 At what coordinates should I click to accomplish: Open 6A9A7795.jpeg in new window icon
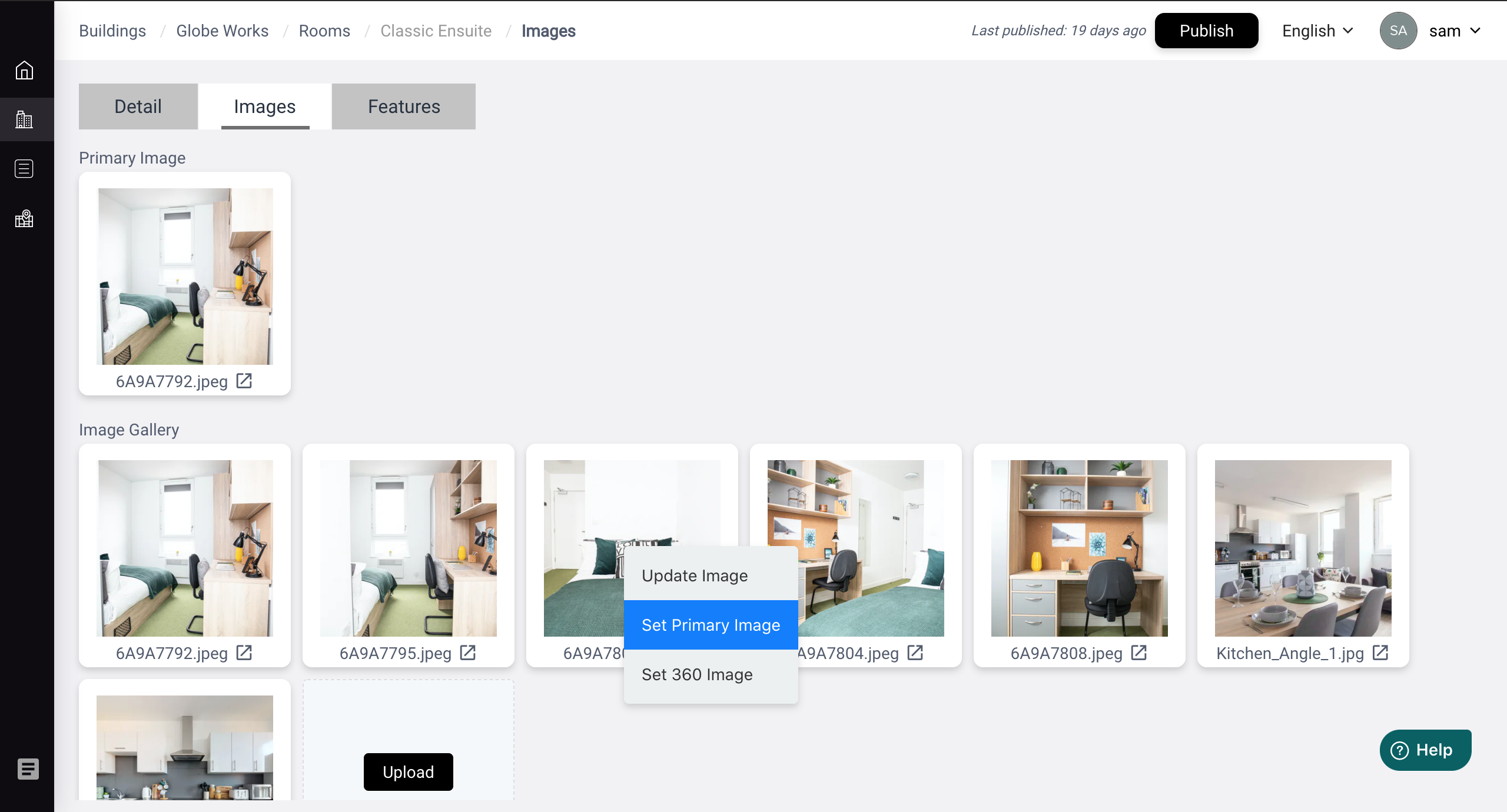click(468, 653)
